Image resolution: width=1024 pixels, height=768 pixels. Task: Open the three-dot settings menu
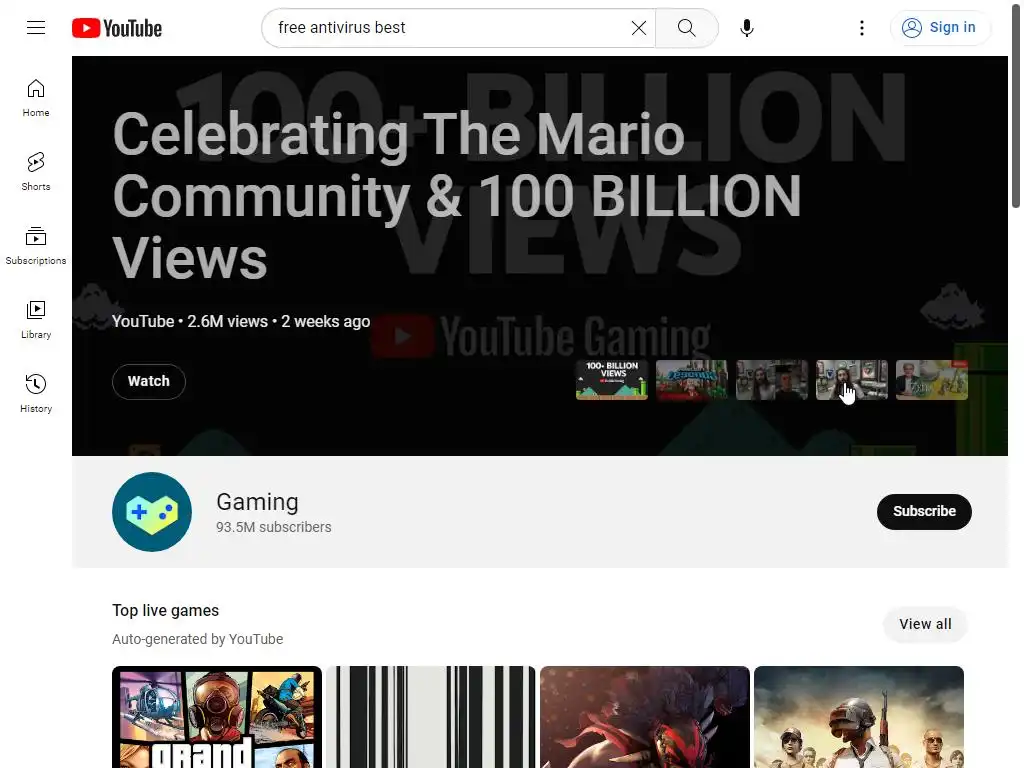862,27
